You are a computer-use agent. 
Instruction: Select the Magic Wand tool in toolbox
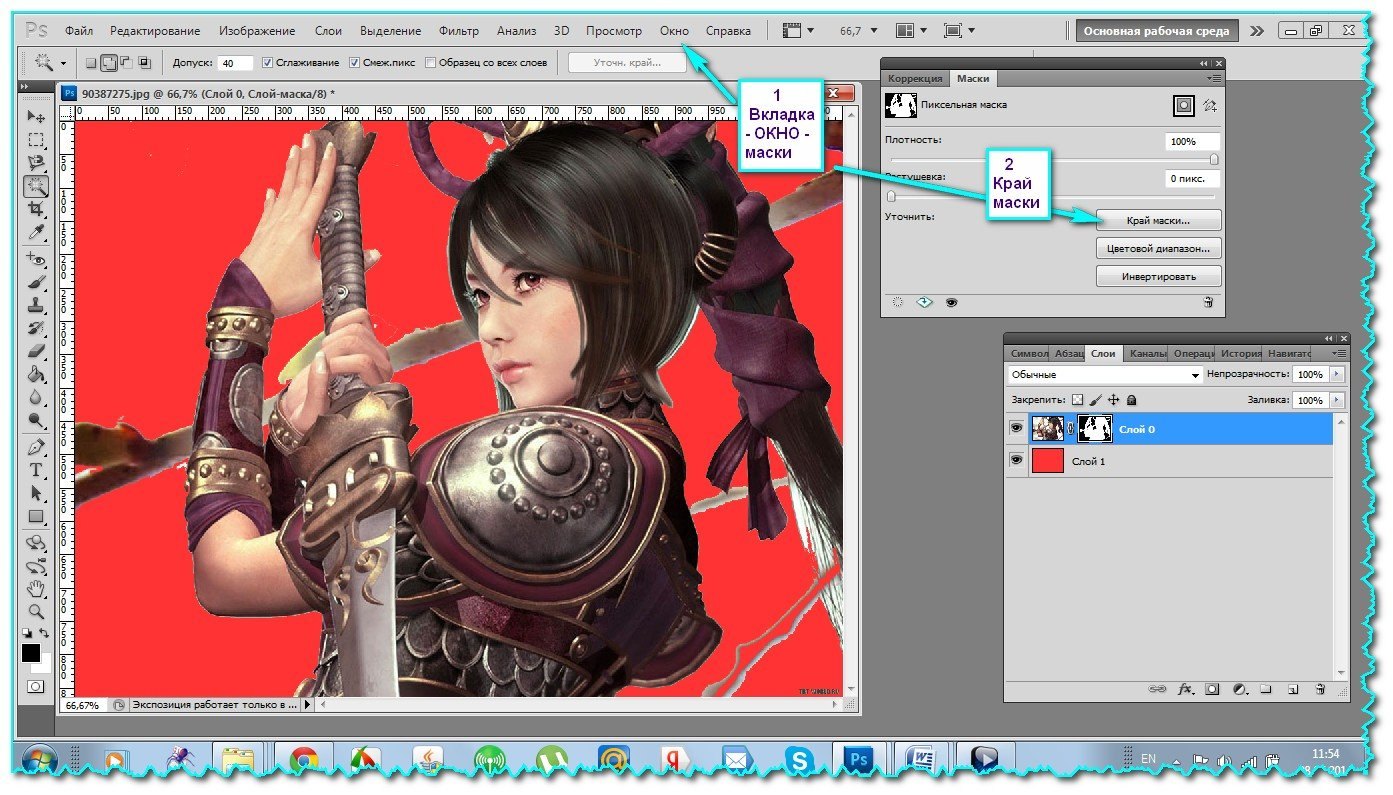pyautogui.click(x=36, y=186)
